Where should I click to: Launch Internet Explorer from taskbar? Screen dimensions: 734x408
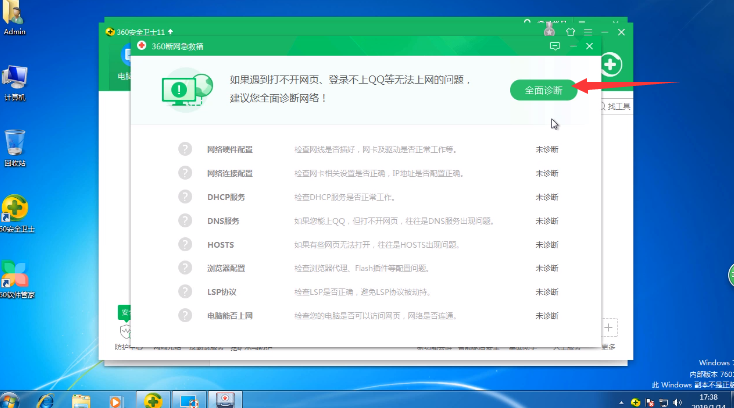[46, 399]
